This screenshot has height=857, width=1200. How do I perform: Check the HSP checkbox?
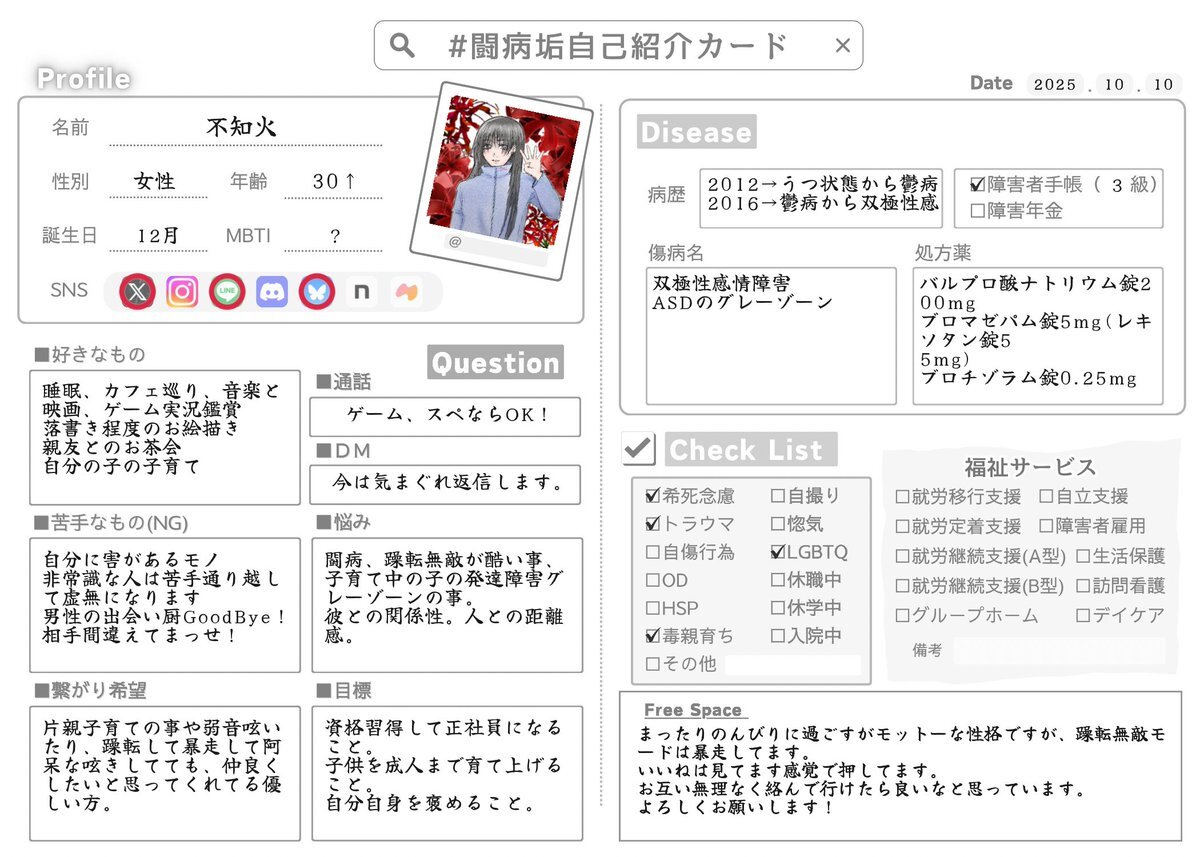653,607
